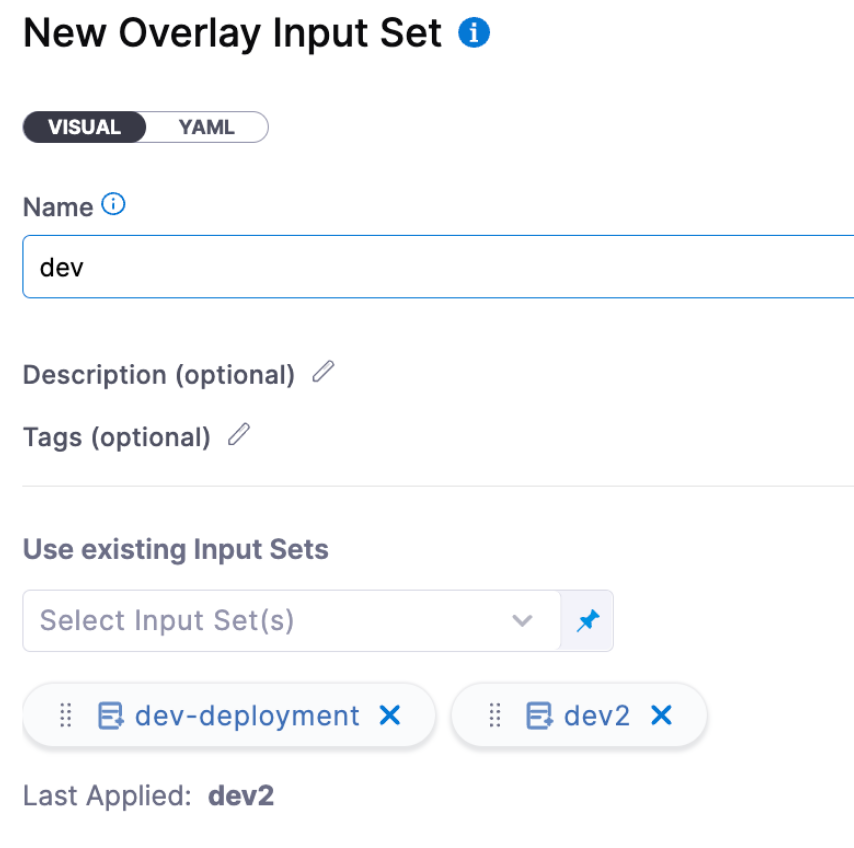The height and width of the screenshot is (848, 854).
Task: Focus the Name text field containing dev
Action: [x=438, y=267]
